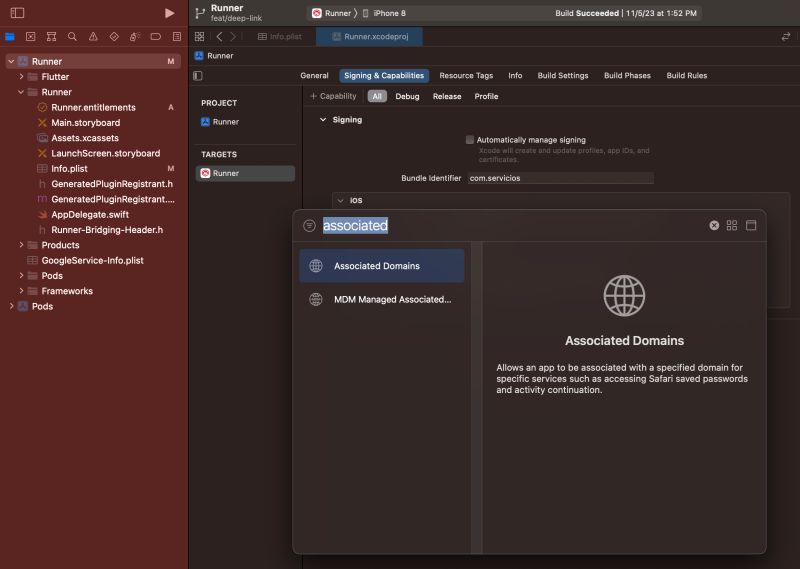Open the Build Phases tab
This screenshot has height=569, width=800.
pos(627,76)
